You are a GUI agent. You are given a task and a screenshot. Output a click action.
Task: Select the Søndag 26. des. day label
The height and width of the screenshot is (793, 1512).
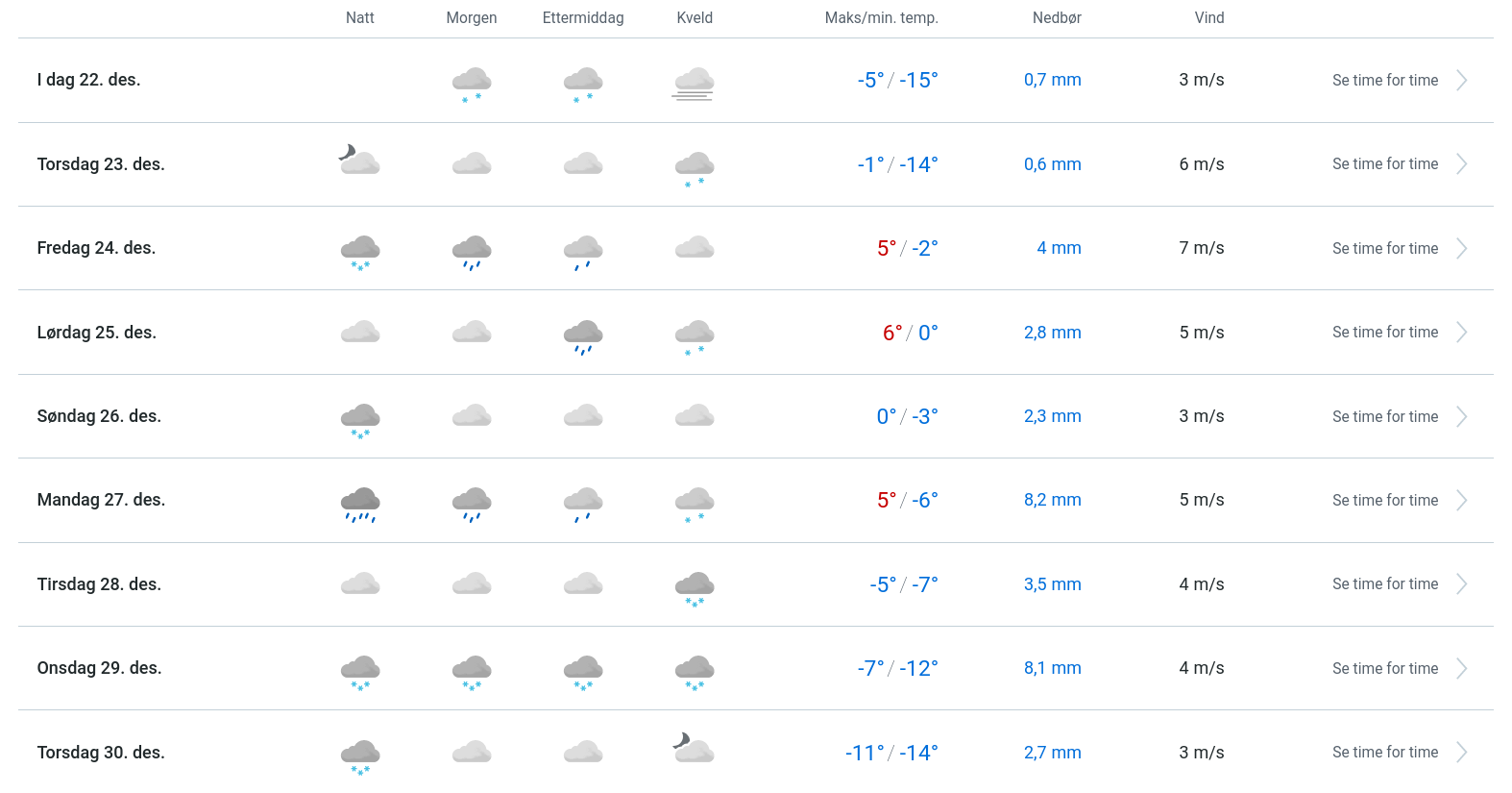[x=99, y=416]
